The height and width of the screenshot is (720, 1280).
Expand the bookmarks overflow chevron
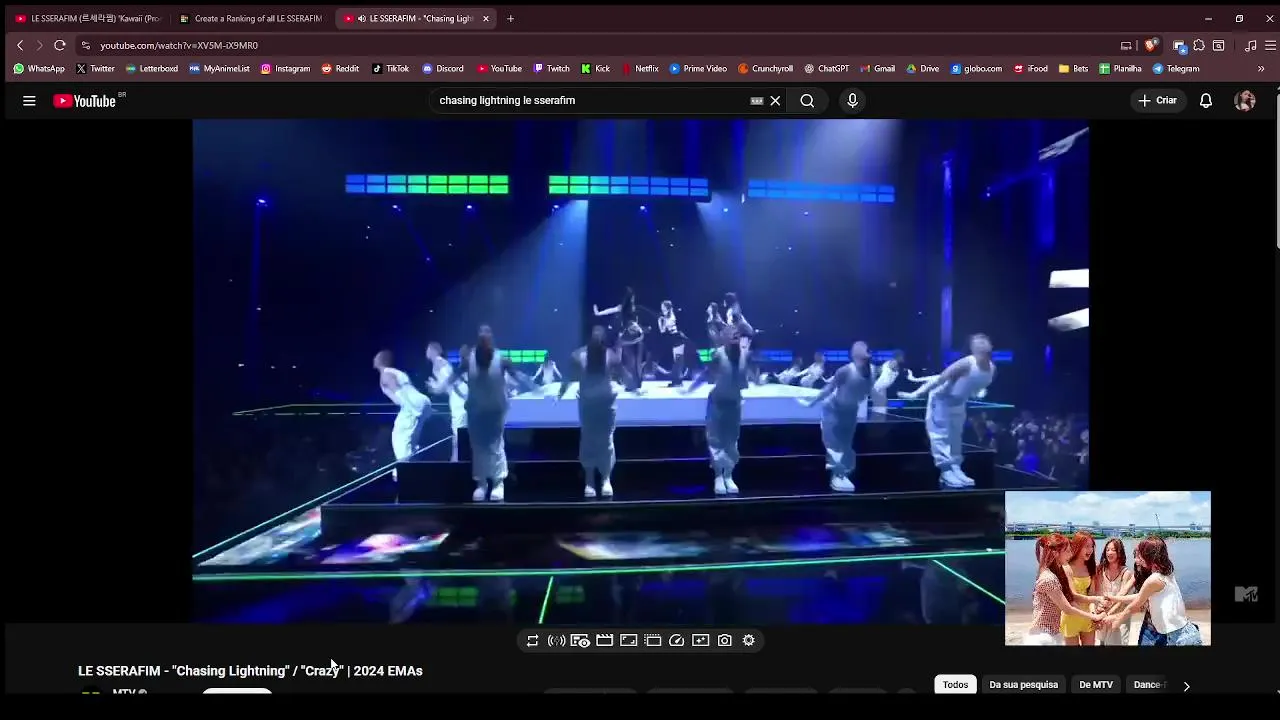click(x=1261, y=69)
